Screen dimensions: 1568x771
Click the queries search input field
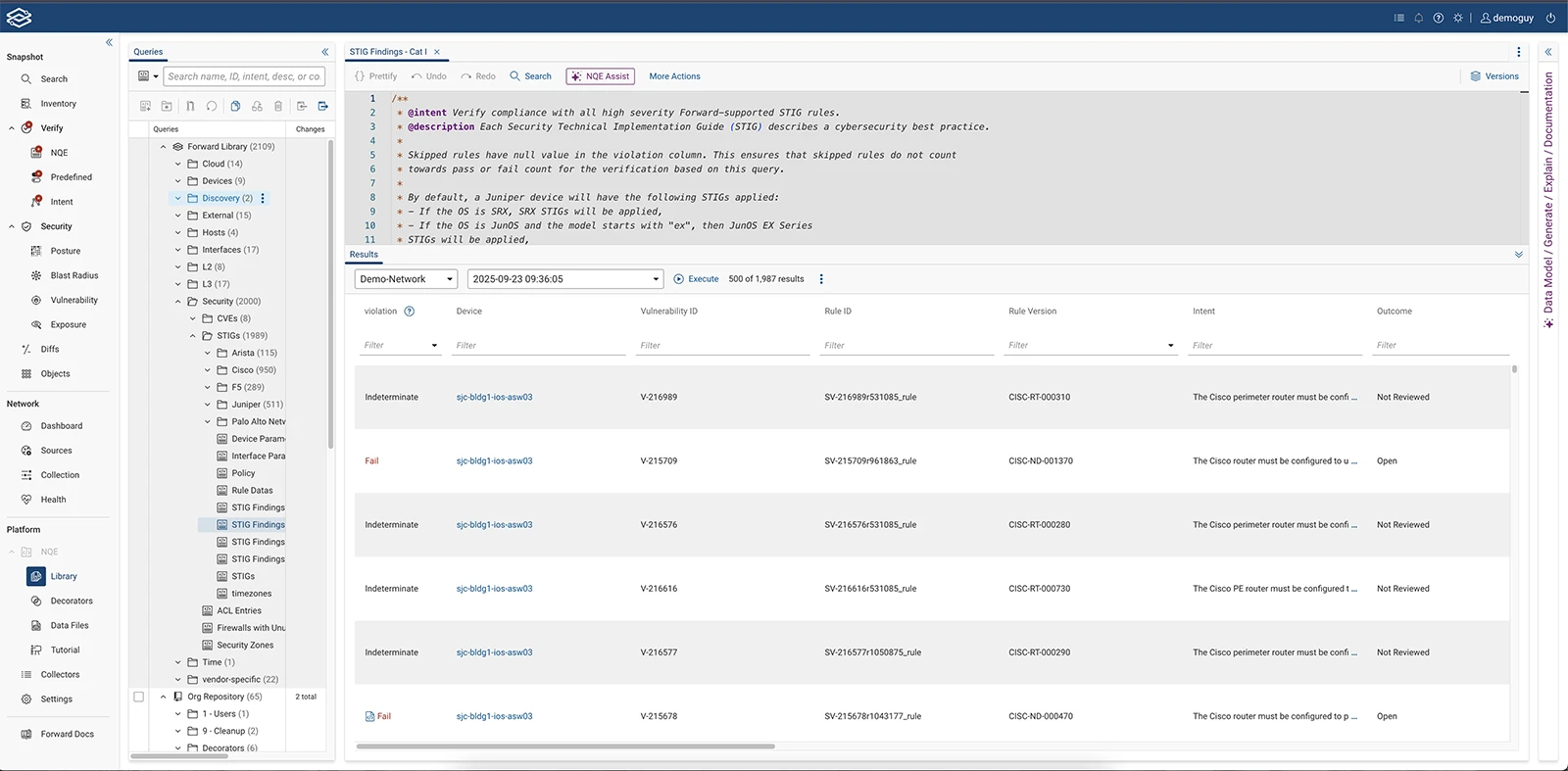(243, 76)
